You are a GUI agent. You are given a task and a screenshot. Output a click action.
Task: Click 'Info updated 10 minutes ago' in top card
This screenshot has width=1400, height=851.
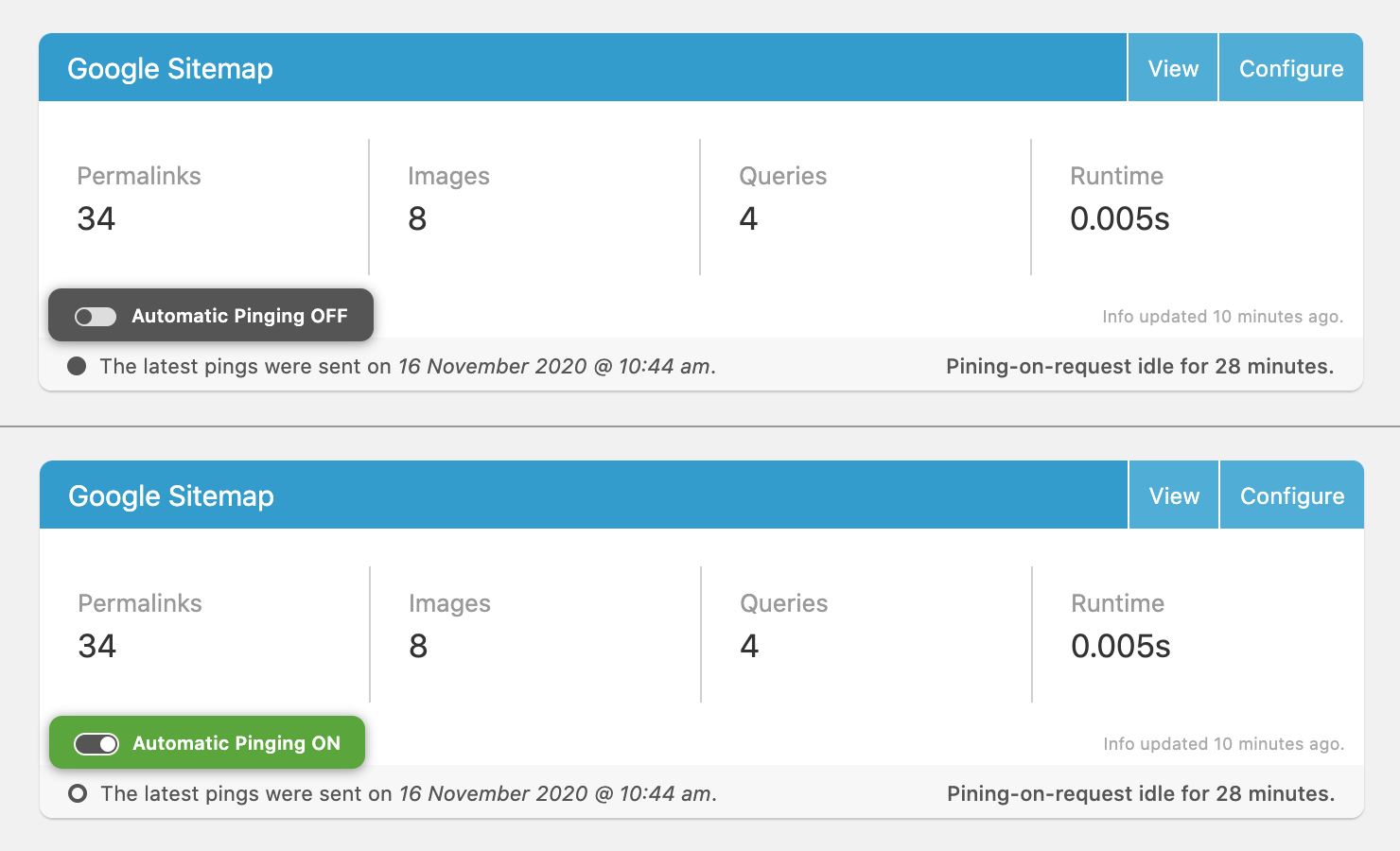[x=1222, y=317]
